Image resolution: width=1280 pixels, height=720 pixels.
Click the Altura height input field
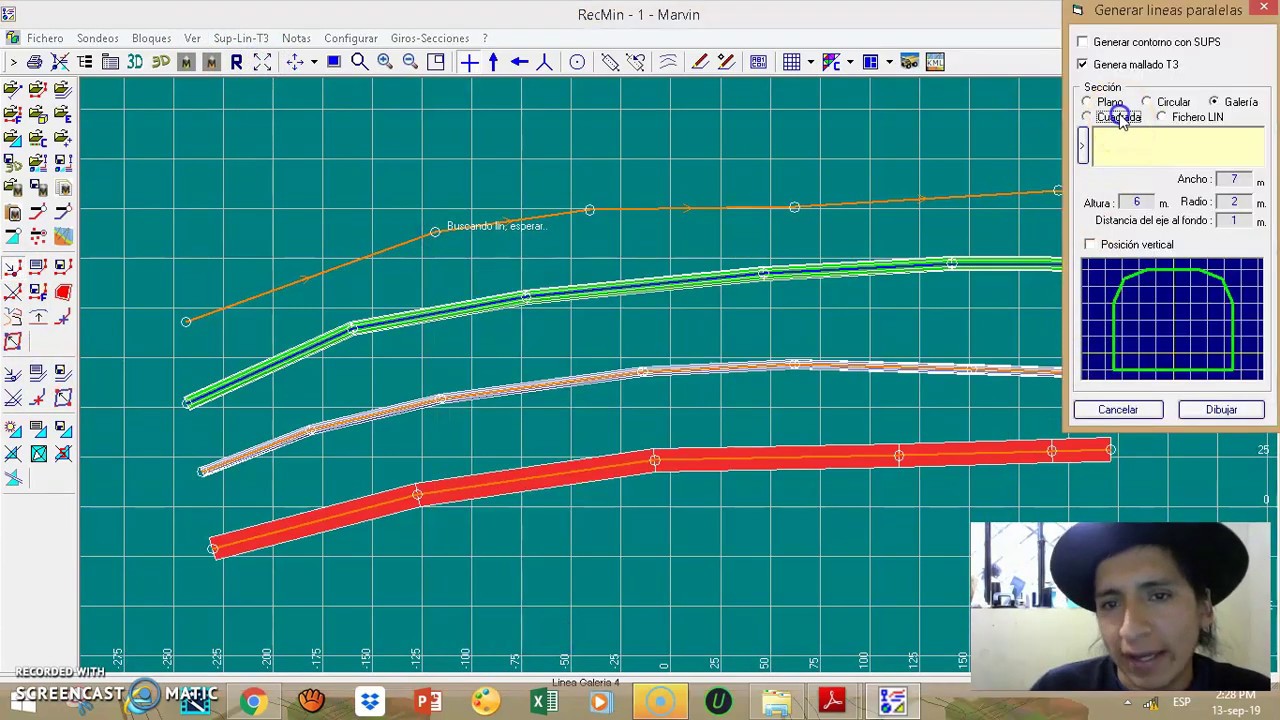pyautogui.click(x=1136, y=202)
